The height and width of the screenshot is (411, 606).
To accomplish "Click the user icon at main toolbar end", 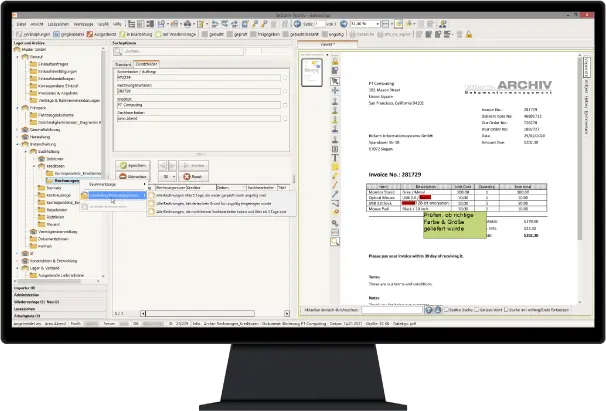I will [443, 24].
